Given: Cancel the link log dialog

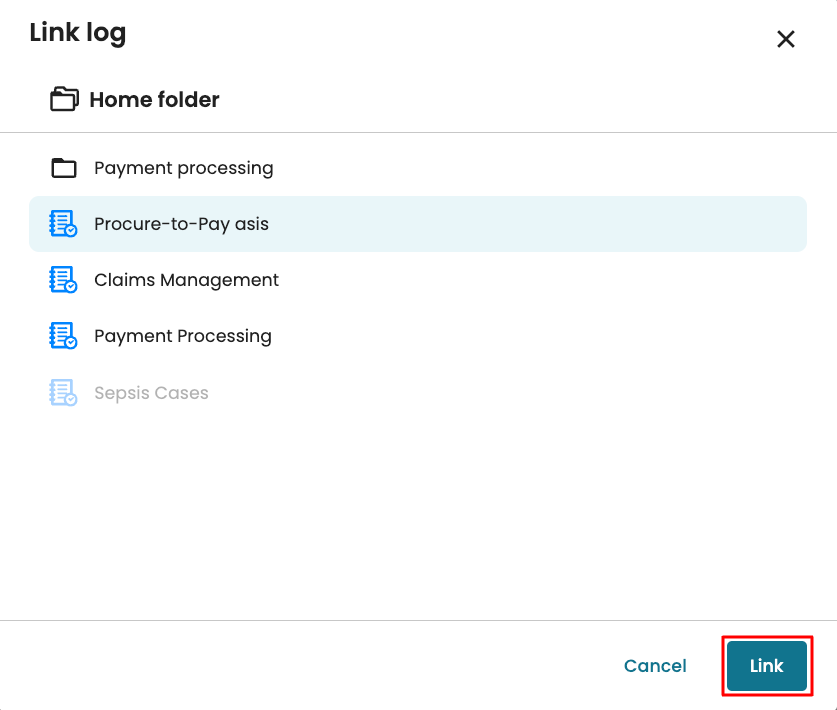Looking at the screenshot, I should [655, 666].
